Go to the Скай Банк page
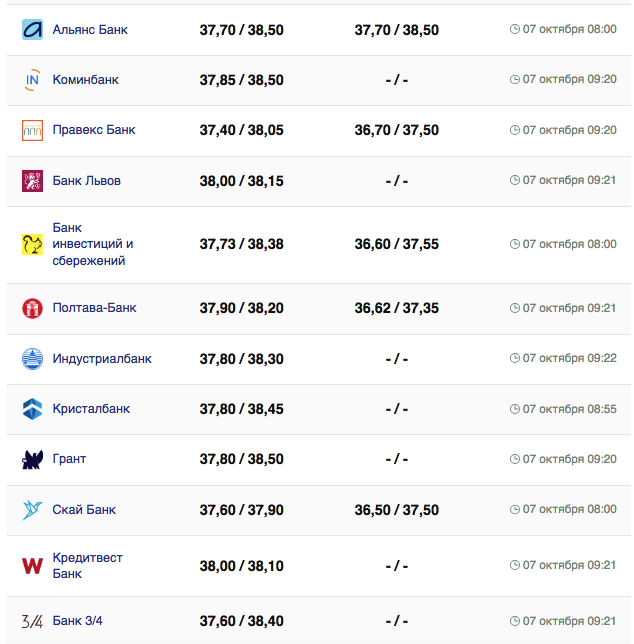Screen dimensions: 634x644 [x=84, y=510]
